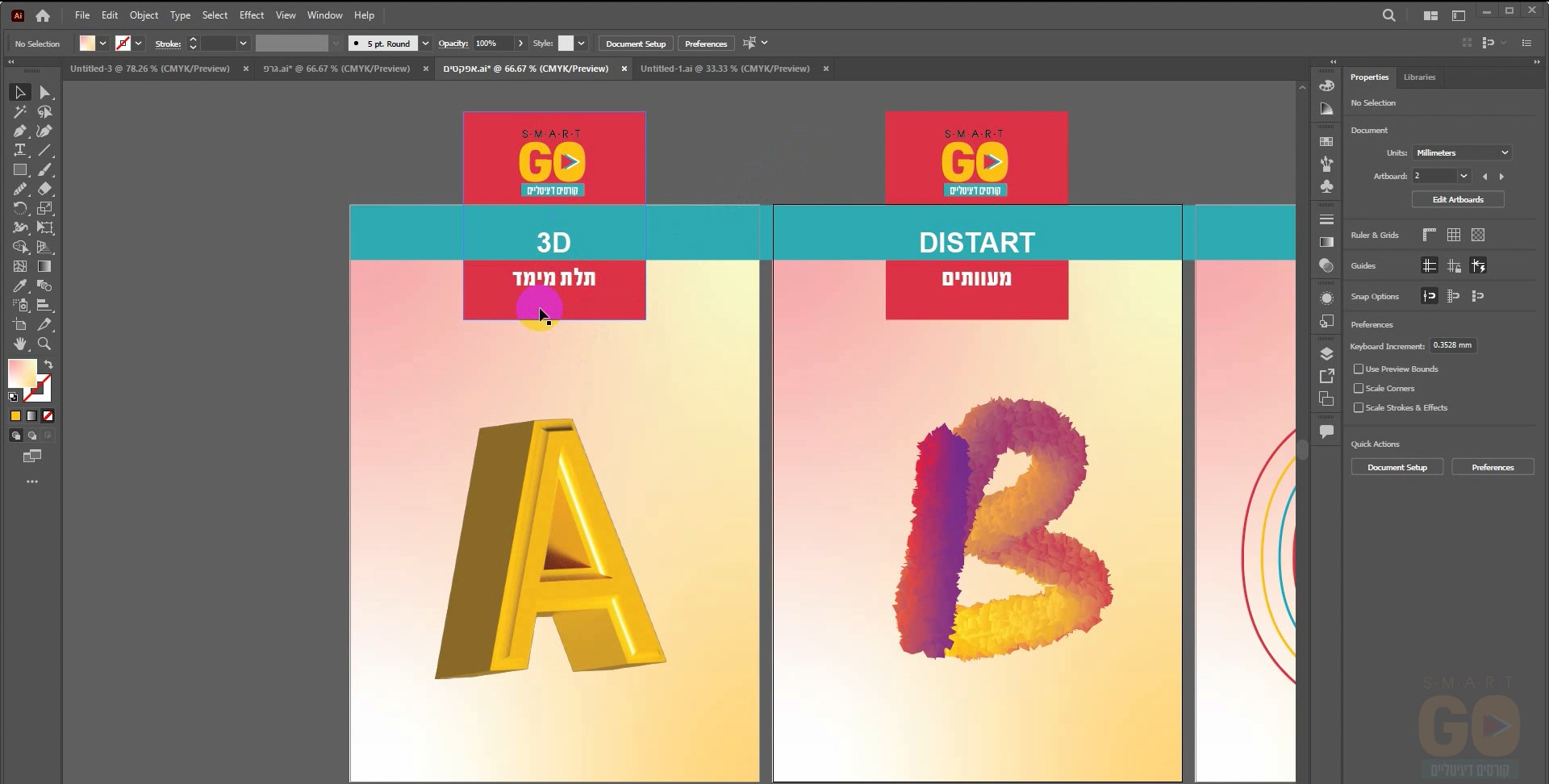Check the Scale Corners option
Image resolution: width=1549 pixels, height=784 pixels.
pos(1359,389)
